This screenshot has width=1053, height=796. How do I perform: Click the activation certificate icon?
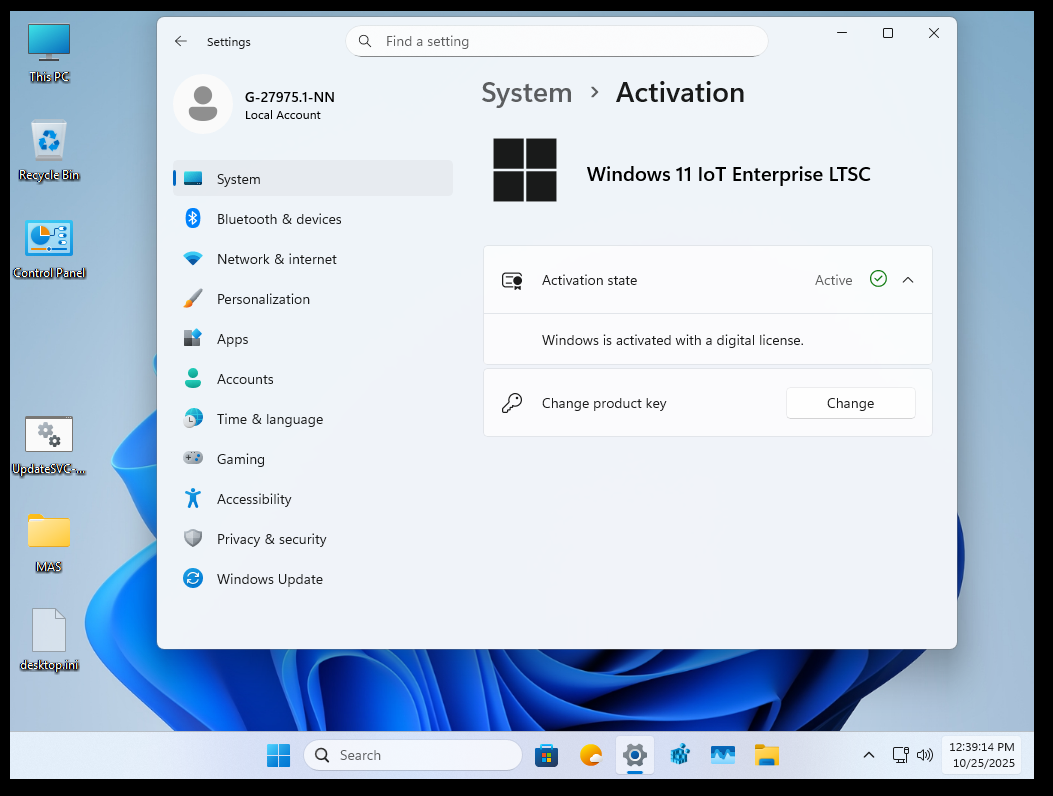512,280
